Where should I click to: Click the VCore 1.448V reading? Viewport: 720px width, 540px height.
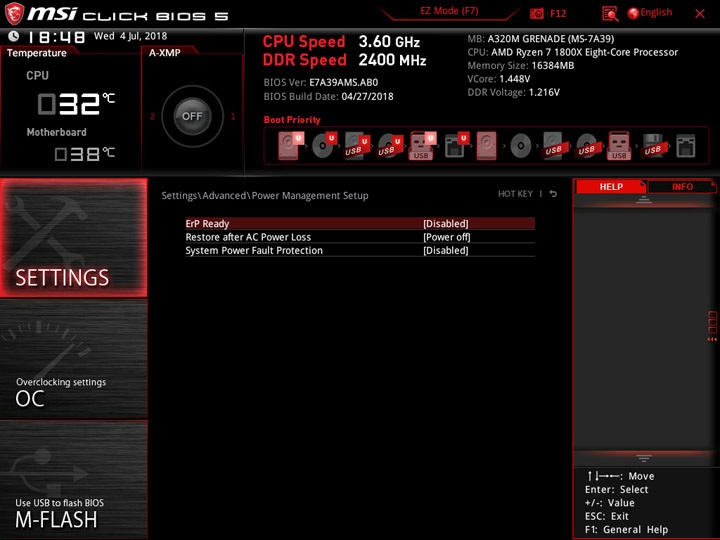(499, 79)
